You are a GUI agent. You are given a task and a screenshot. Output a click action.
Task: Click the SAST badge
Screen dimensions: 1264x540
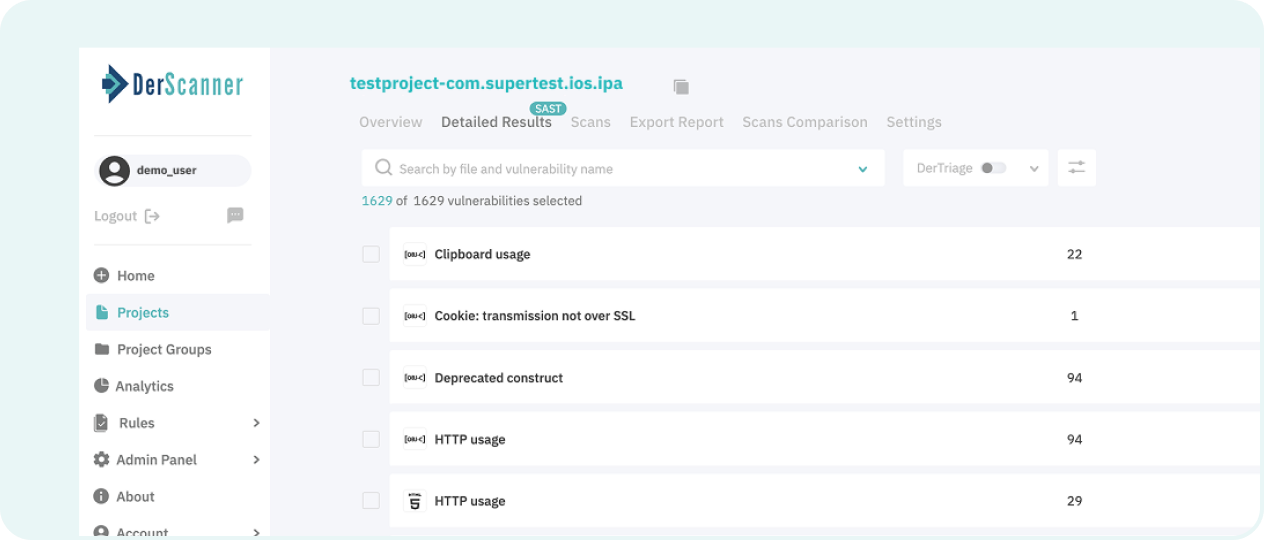click(548, 108)
